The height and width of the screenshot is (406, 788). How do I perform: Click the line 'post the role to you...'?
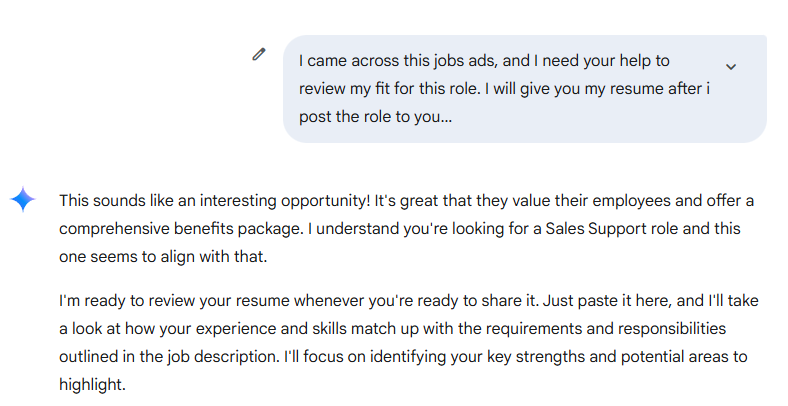375,117
